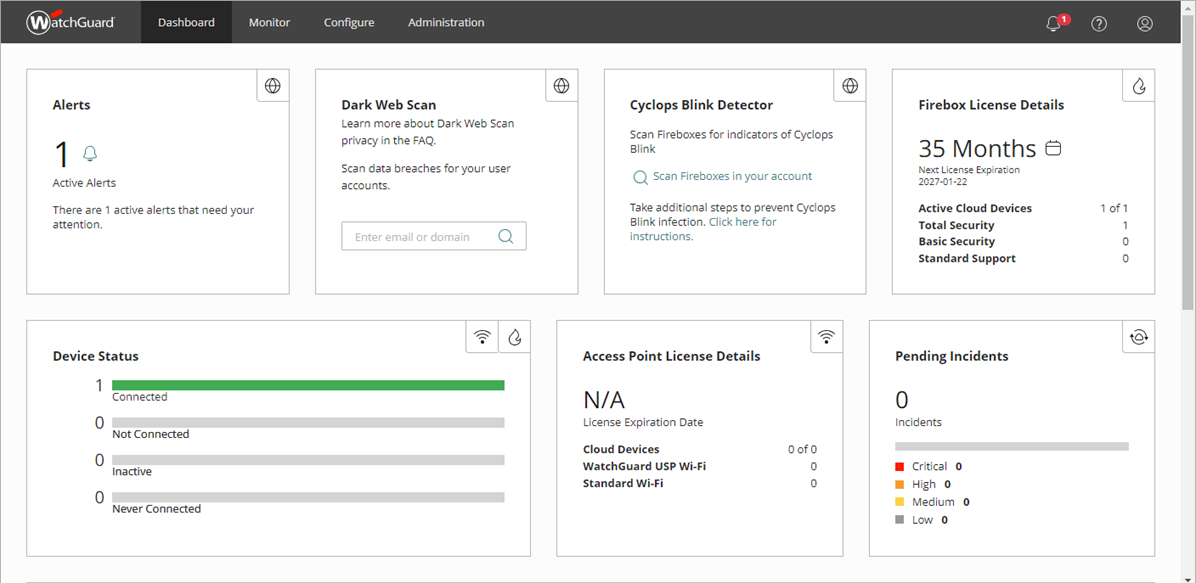Click the ThreatSync icon on Pending Incidents
This screenshot has height=583, width=1196.
pos(1138,337)
